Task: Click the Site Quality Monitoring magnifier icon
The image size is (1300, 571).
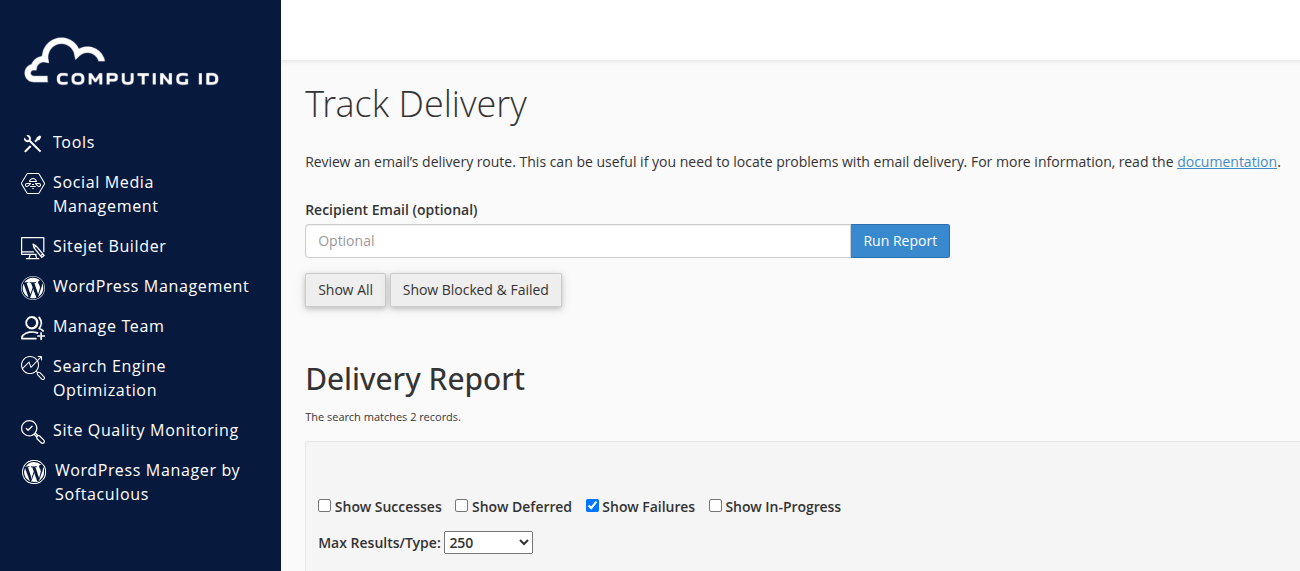Action: (33, 431)
